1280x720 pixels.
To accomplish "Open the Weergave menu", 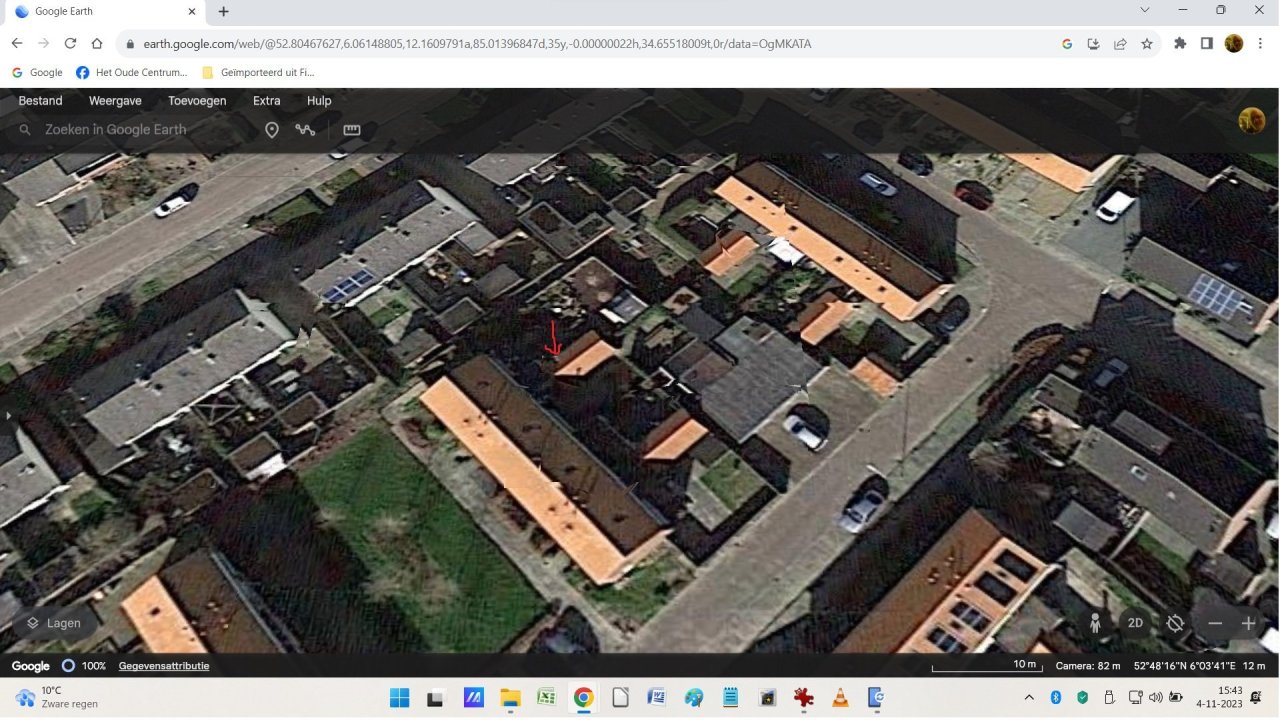I will pyautogui.click(x=114, y=100).
